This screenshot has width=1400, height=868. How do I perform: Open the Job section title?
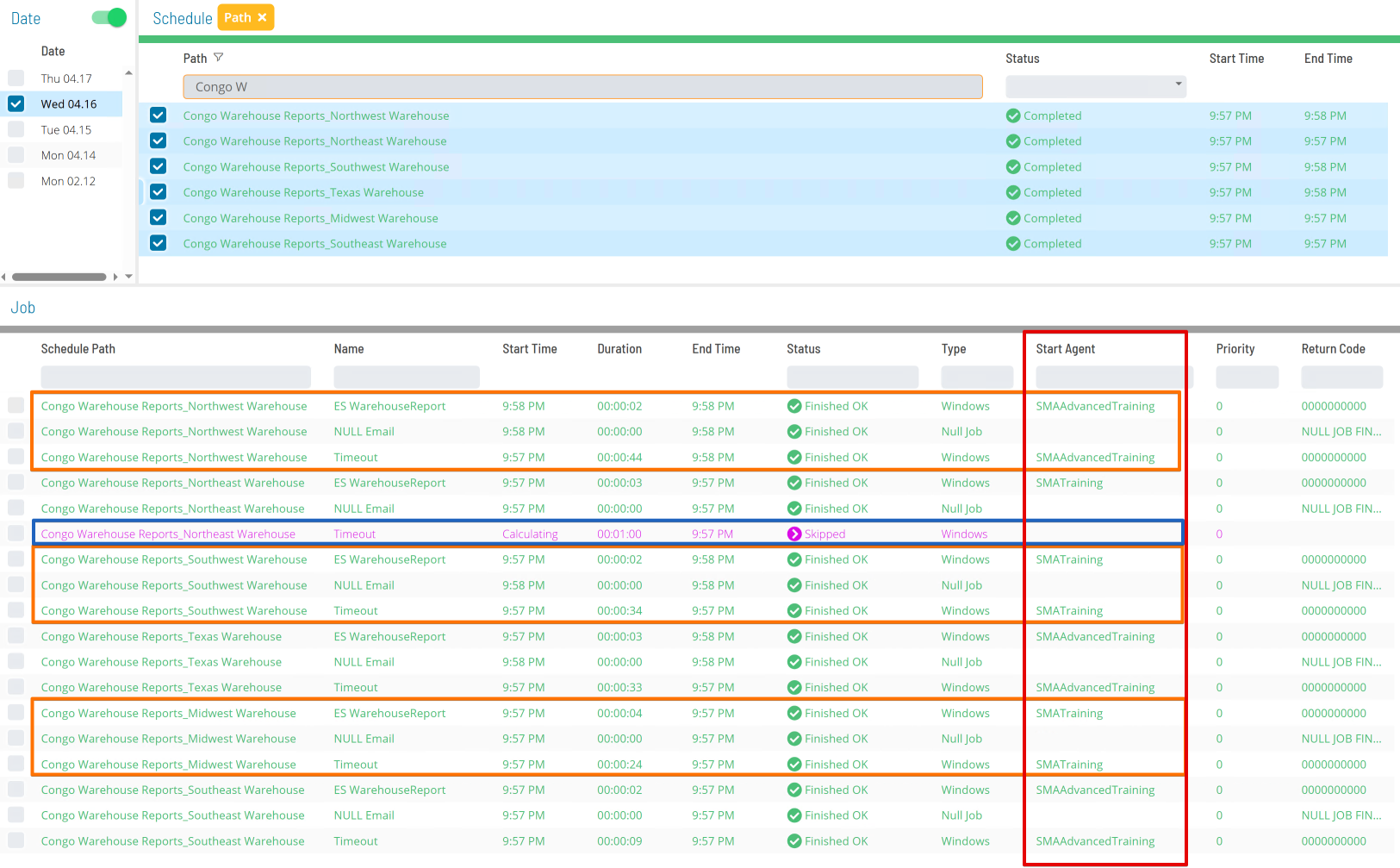coord(23,308)
